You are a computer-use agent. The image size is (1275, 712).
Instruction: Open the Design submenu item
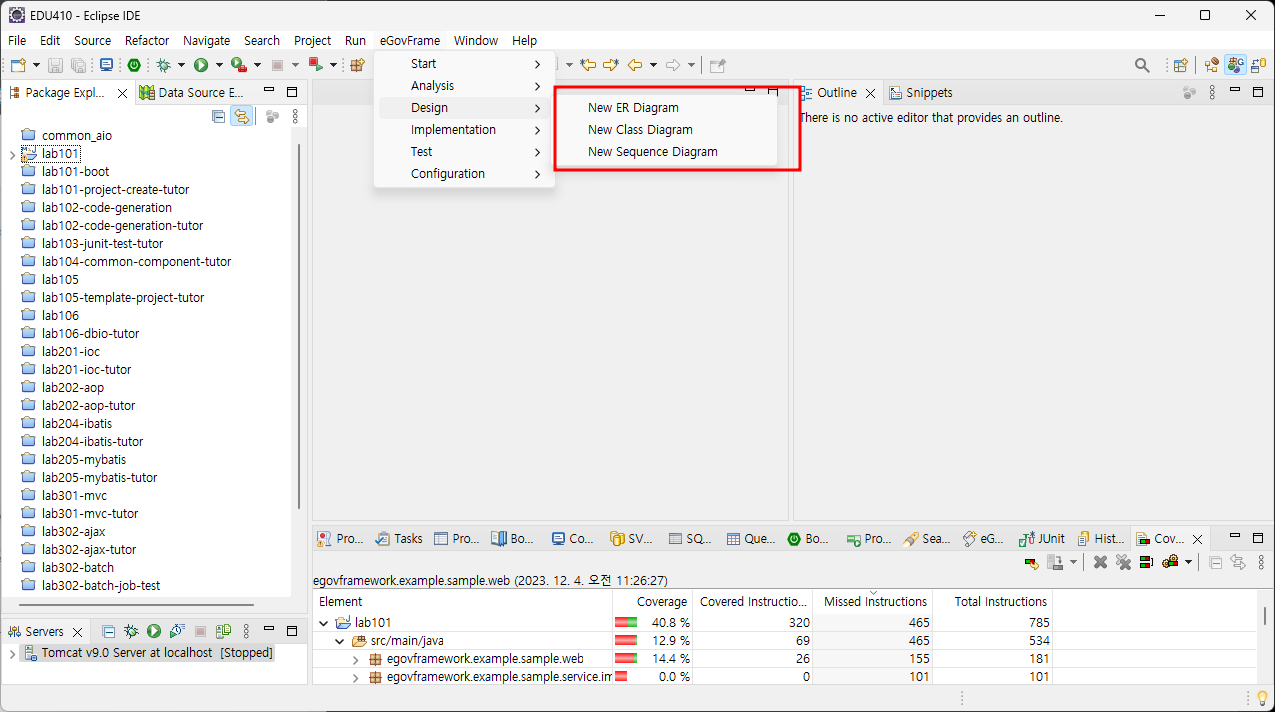click(464, 108)
